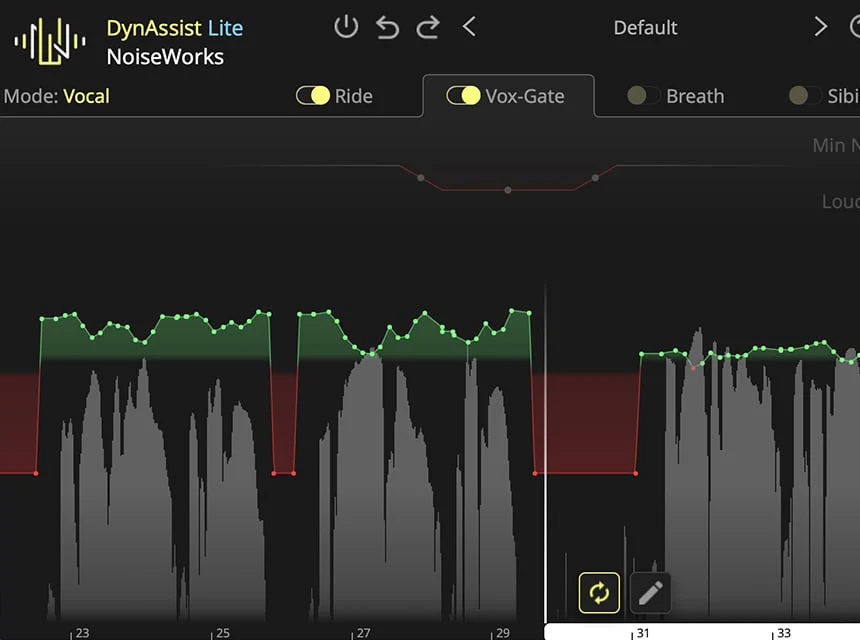Enable the Breath module toggle
The width and height of the screenshot is (860, 640).
click(642, 96)
